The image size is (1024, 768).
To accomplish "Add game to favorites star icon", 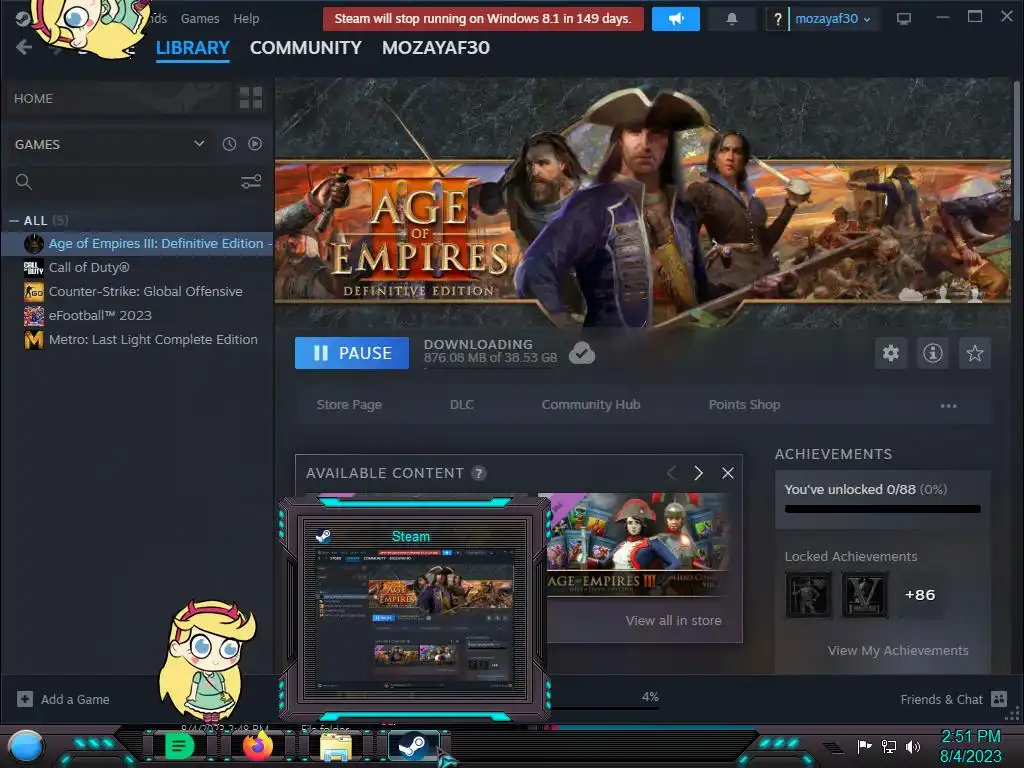I will tap(974, 353).
